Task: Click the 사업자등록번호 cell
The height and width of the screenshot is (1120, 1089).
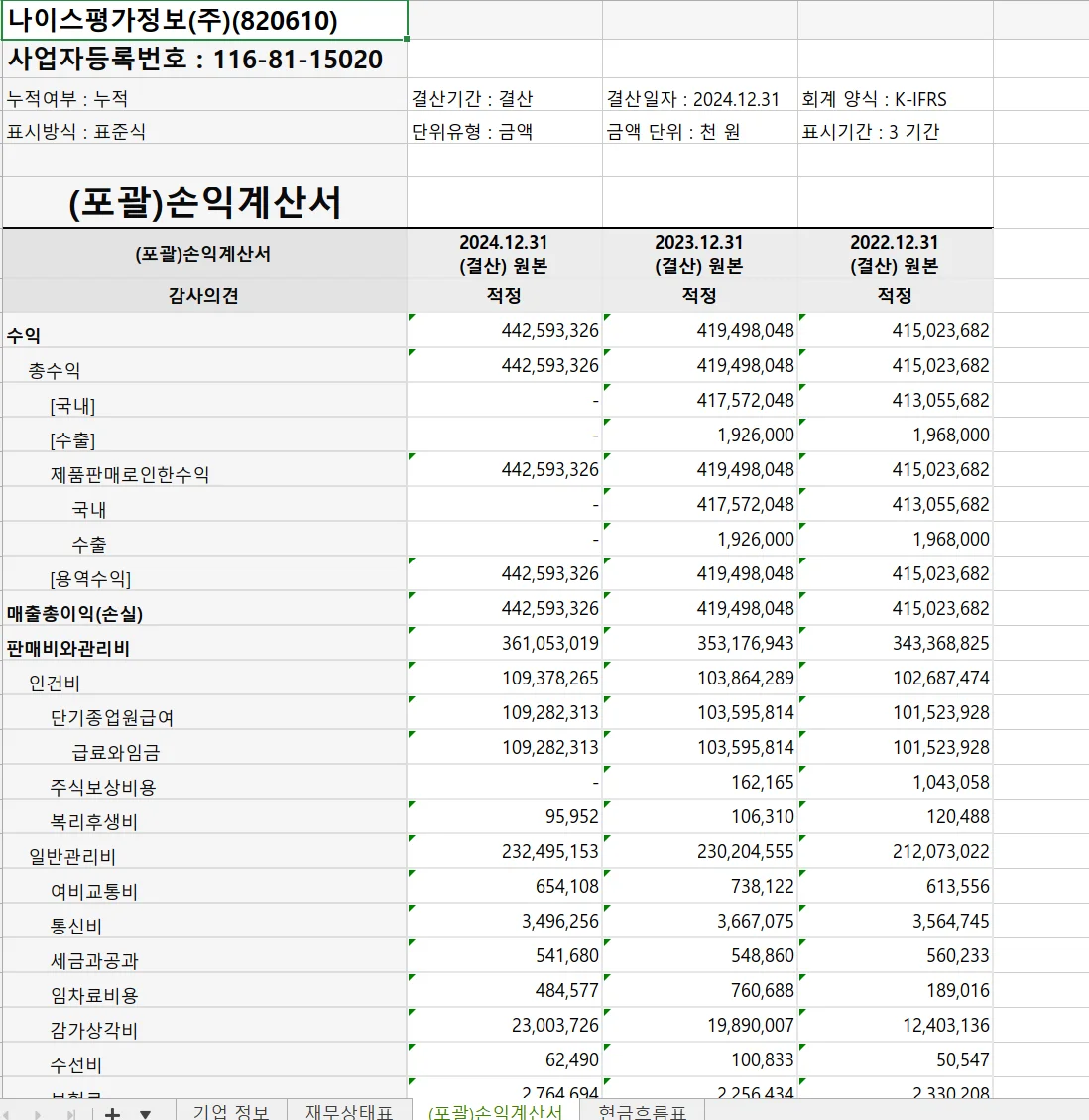Action: tap(193, 59)
